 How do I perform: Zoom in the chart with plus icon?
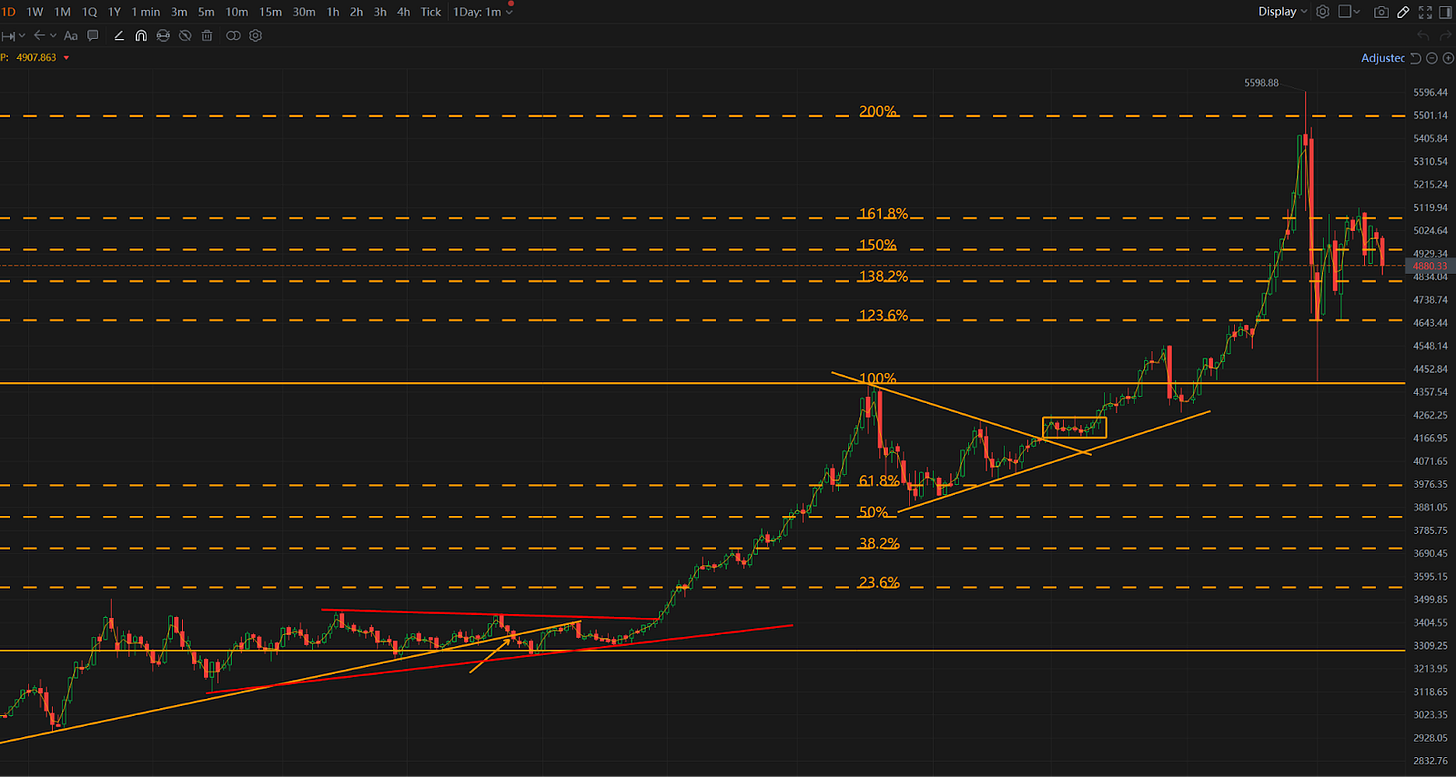click(1448, 58)
